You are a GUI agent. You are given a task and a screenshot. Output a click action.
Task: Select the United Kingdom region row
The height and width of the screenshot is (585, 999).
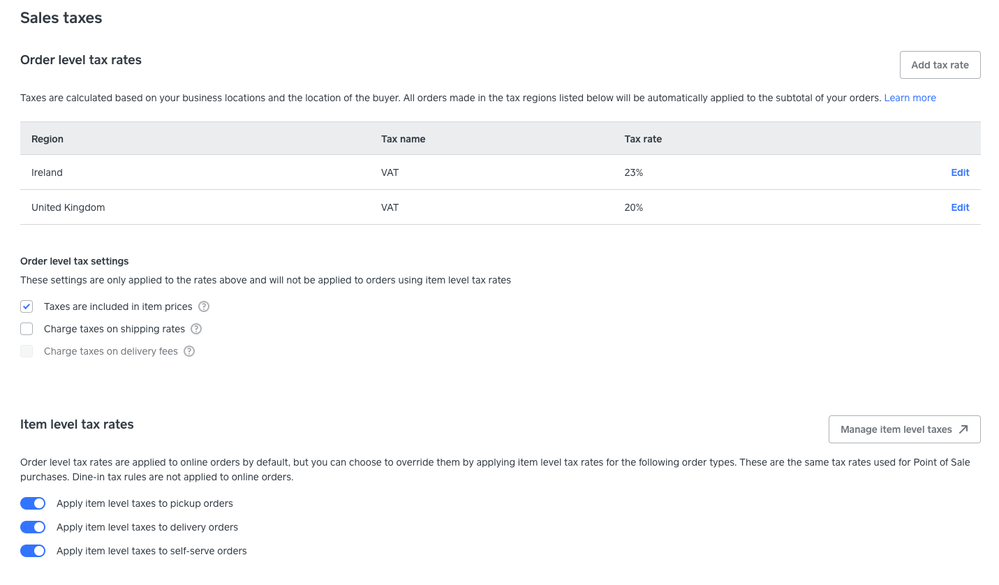[68, 208]
